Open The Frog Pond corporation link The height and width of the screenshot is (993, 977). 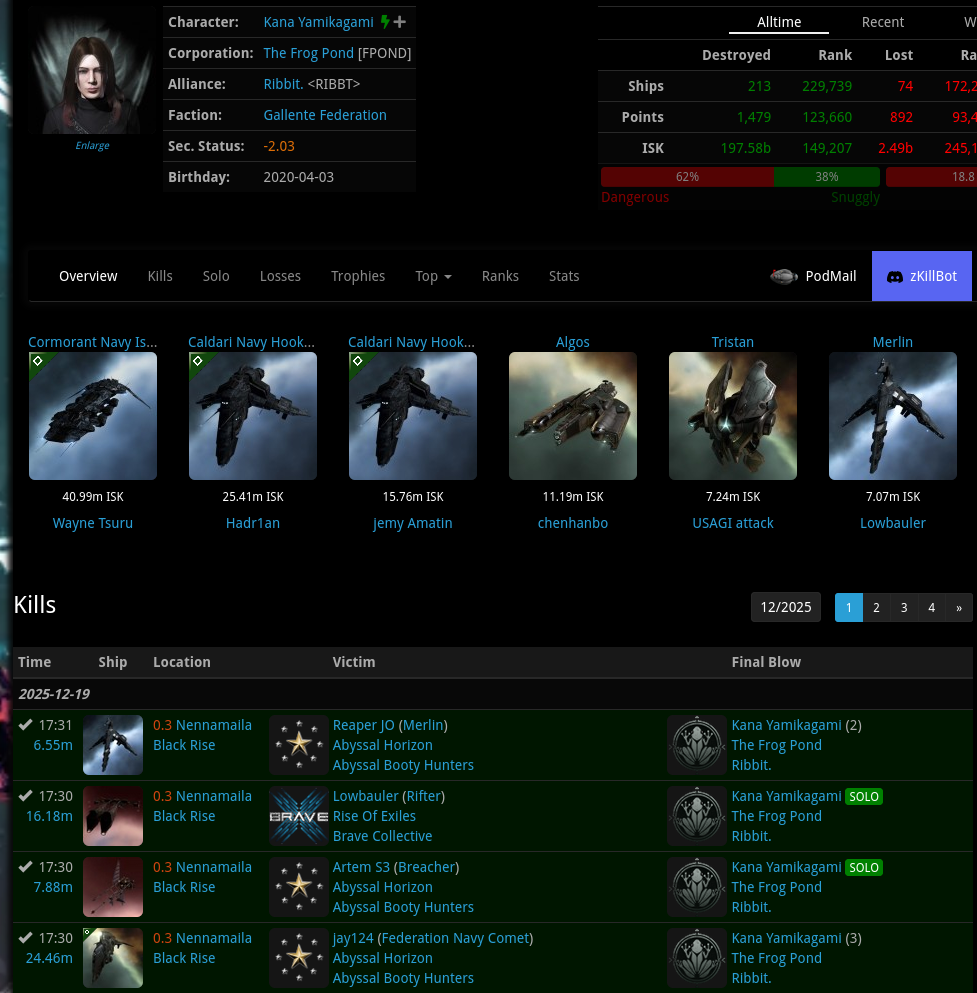(x=308, y=53)
